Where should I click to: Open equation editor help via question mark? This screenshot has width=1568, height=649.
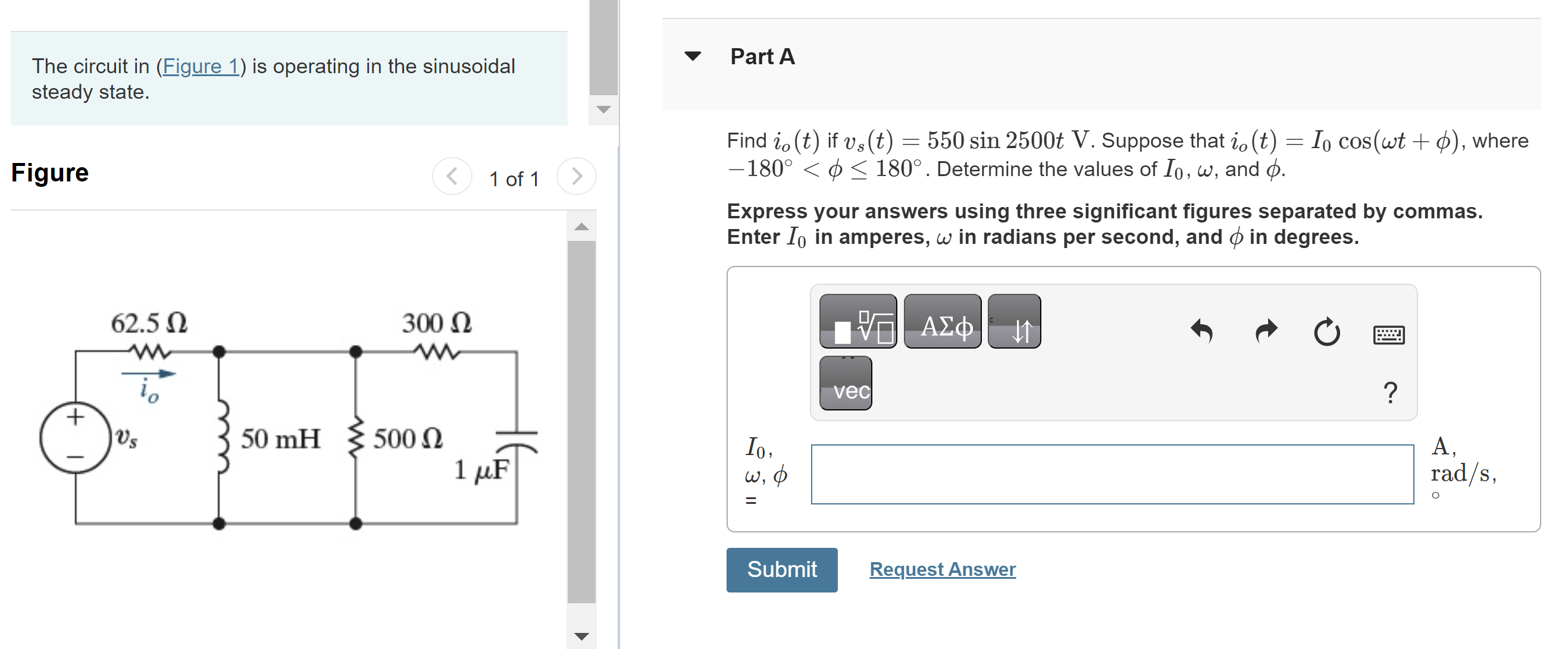click(1391, 394)
